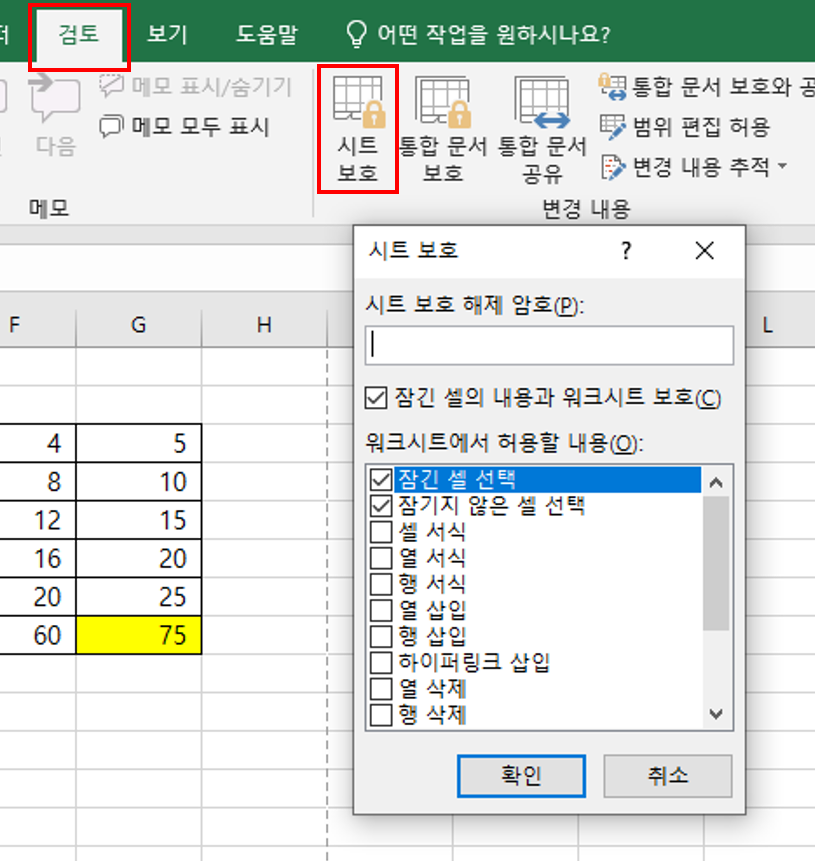Screen dimensions: 815x861
Task: Enable 행 삭제 checkbox
Action: click(x=381, y=715)
